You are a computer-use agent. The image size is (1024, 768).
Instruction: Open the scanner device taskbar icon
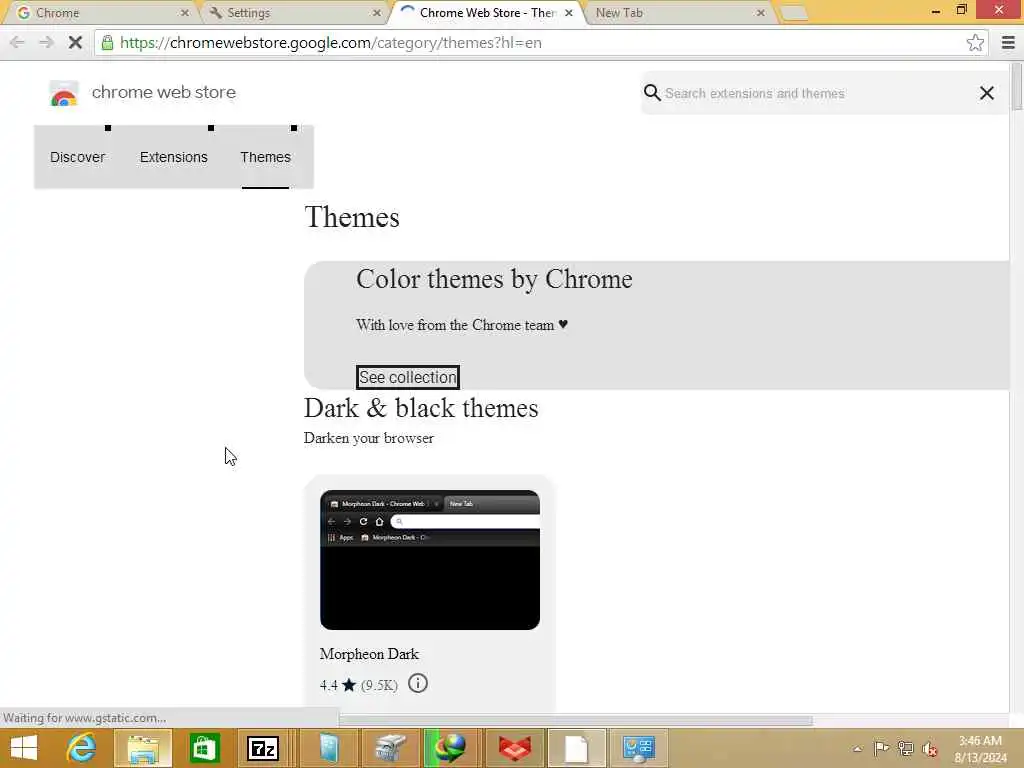[389, 748]
